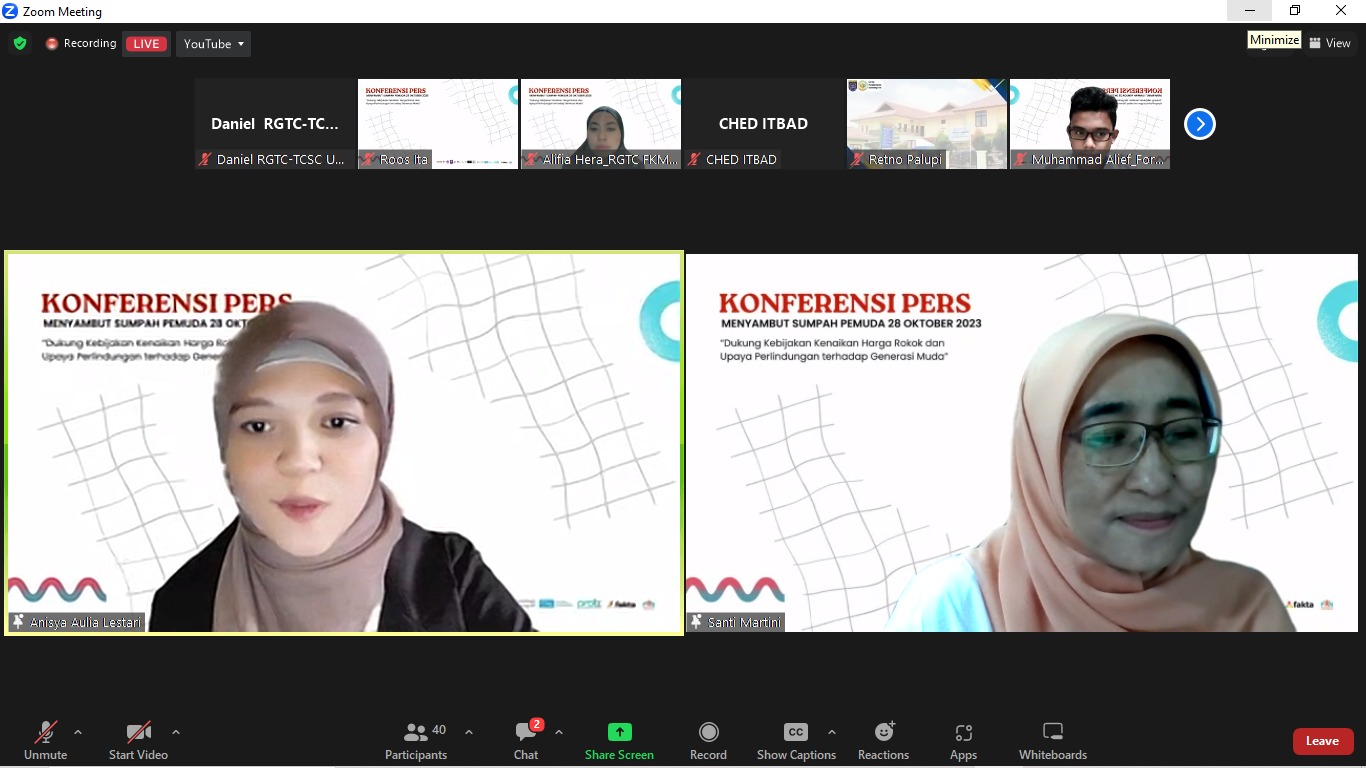The image size is (1366, 768).
Task: Click the green encryption shield icon
Action: [x=19, y=44]
